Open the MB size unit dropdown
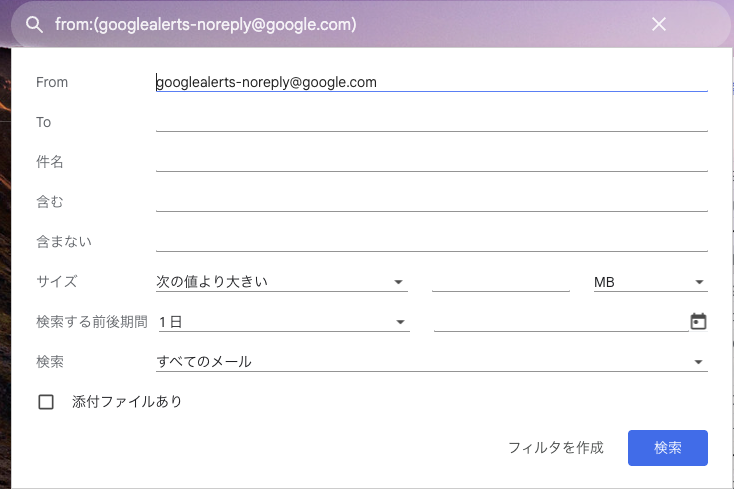The width and height of the screenshot is (734, 489). (650, 282)
